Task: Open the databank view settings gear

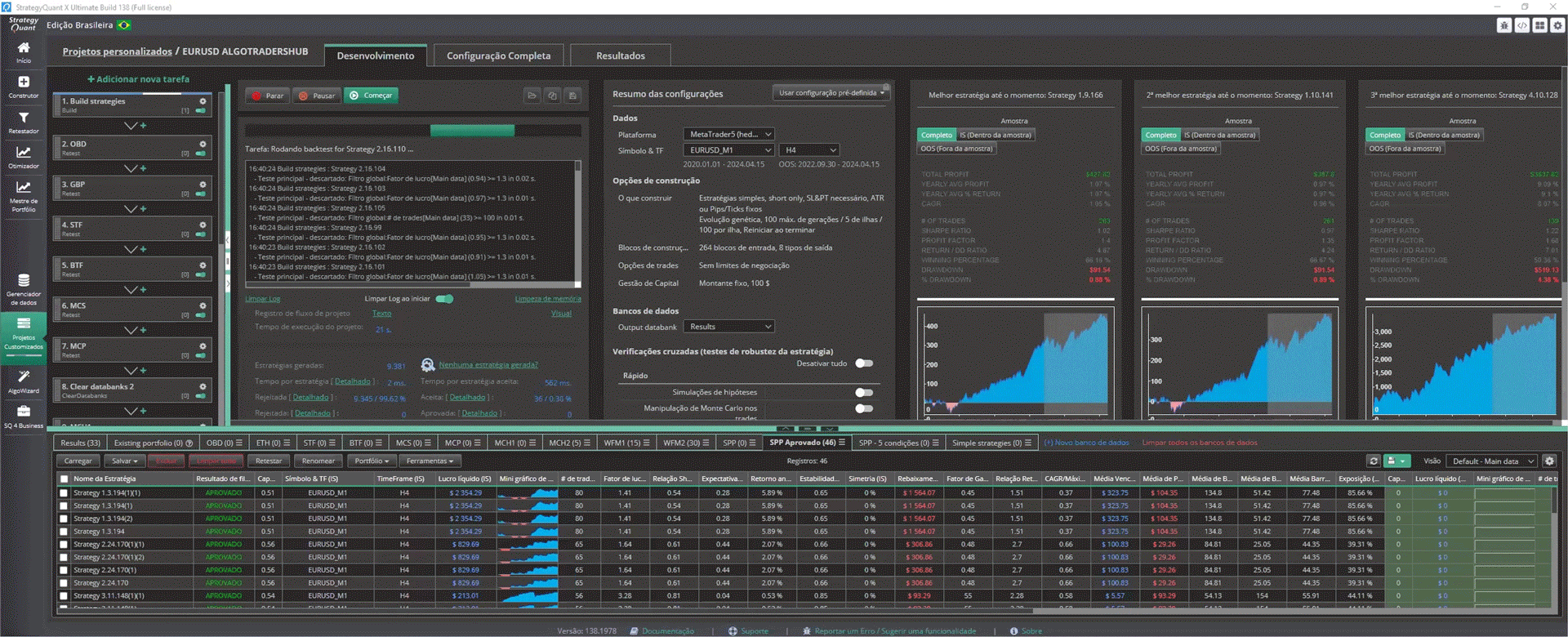Action: pos(1549,461)
